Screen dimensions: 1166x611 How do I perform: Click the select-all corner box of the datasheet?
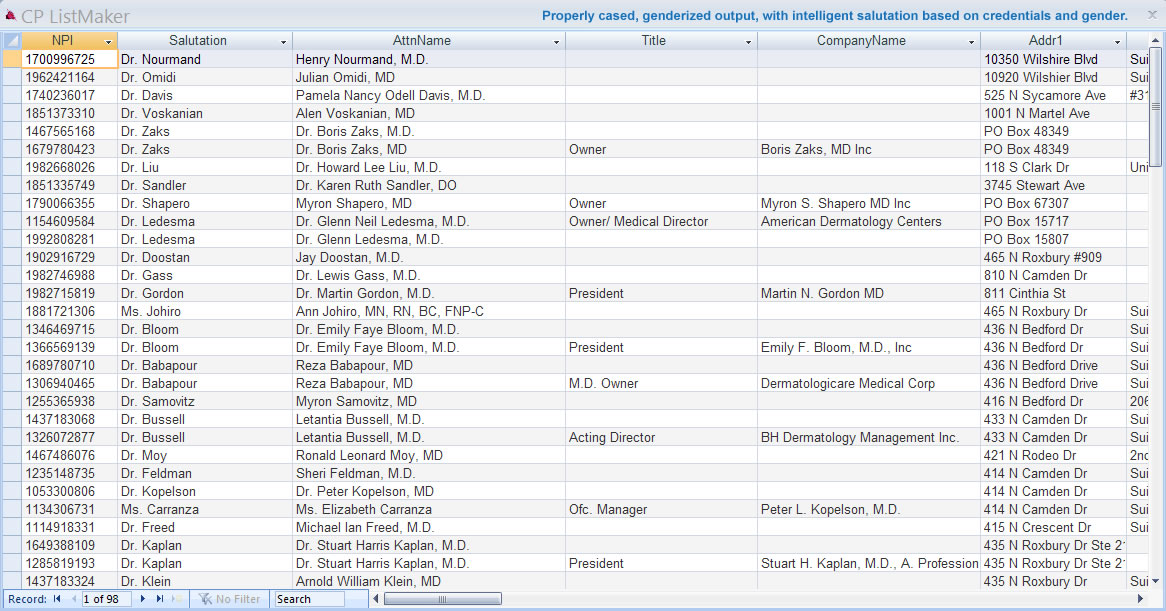(11, 41)
